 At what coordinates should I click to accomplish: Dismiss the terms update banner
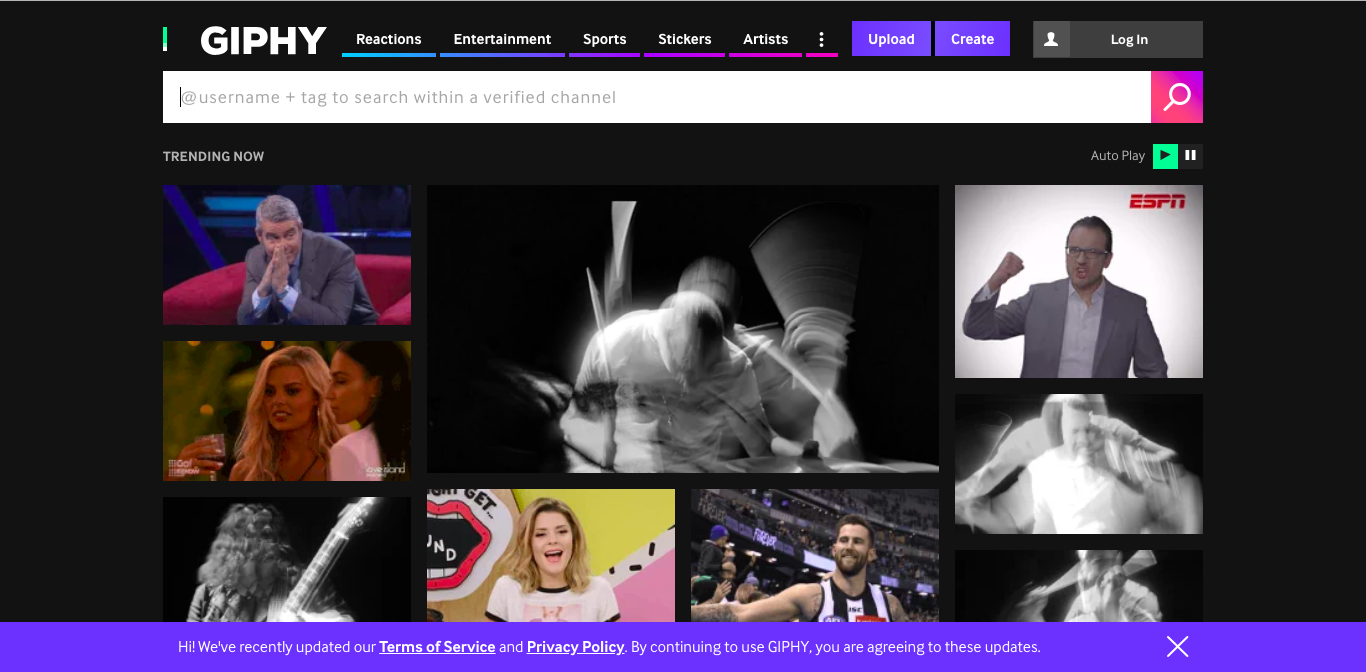coord(1177,647)
